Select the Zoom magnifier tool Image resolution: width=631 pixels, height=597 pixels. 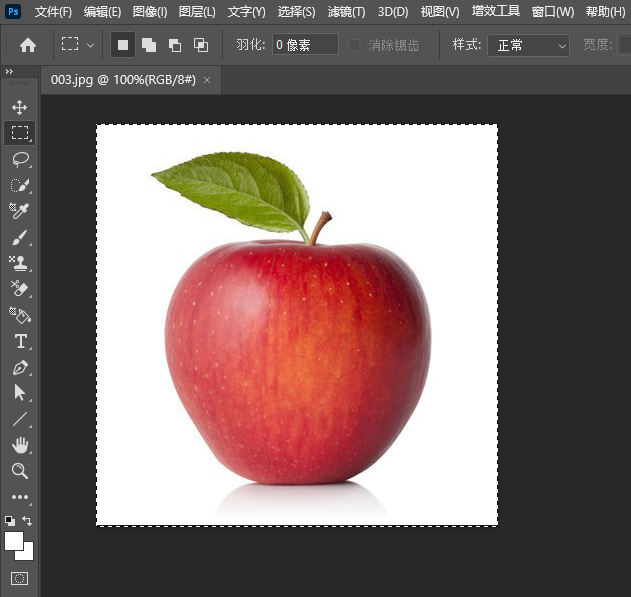click(x=19, y=471)
